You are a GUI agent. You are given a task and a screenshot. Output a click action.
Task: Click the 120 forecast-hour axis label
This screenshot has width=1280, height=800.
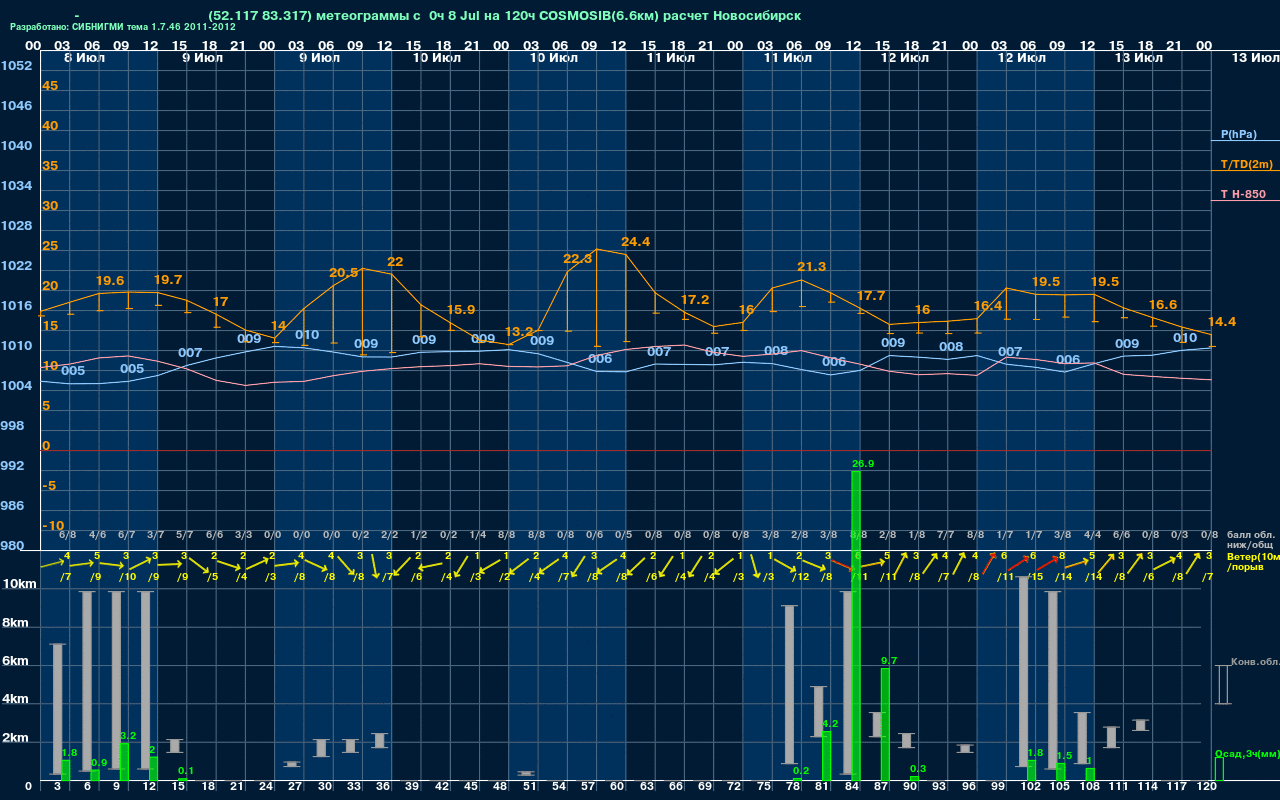tap(1205, 788)
